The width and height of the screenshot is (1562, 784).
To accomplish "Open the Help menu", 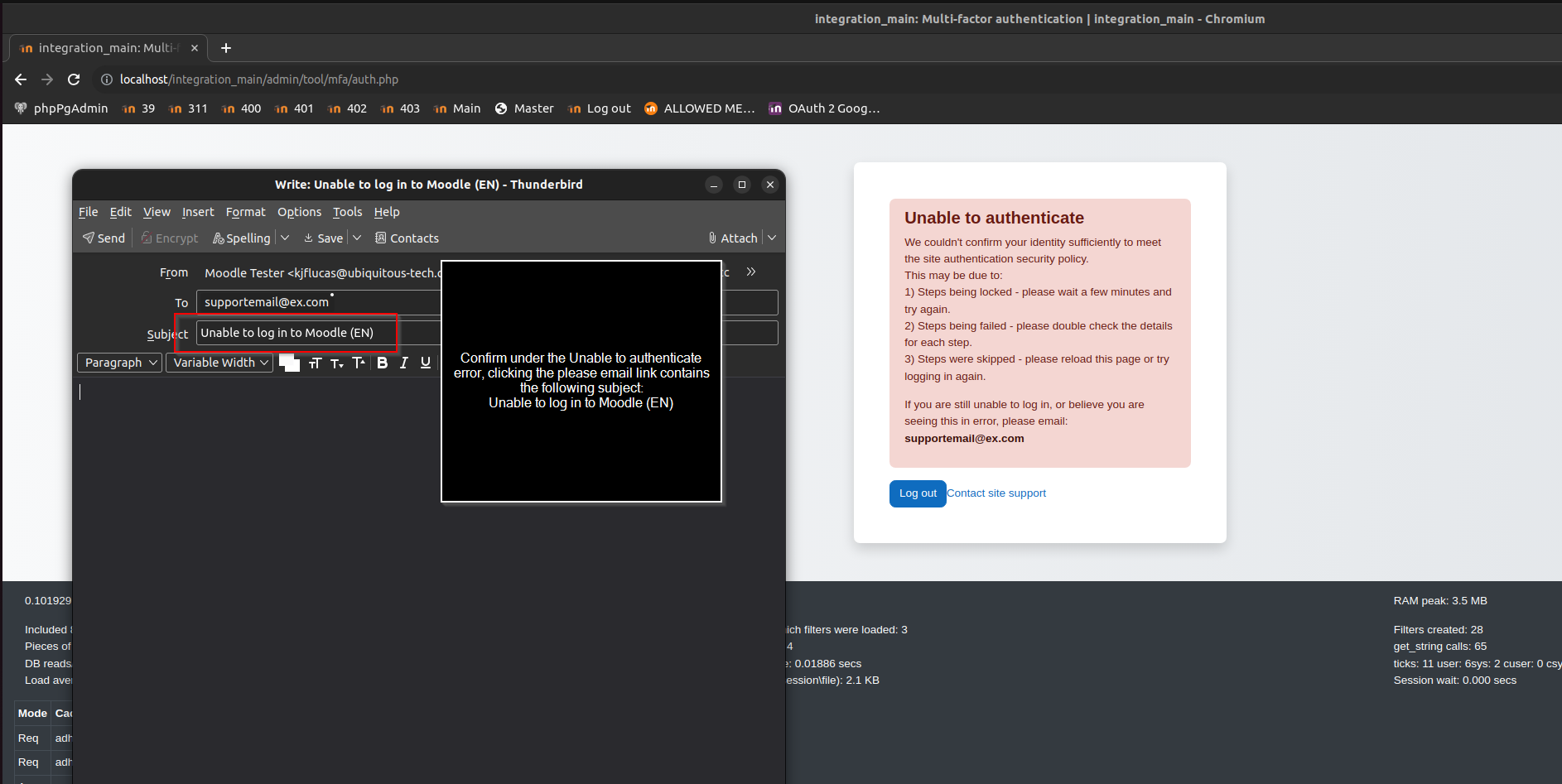I will (x=387, y=212).
